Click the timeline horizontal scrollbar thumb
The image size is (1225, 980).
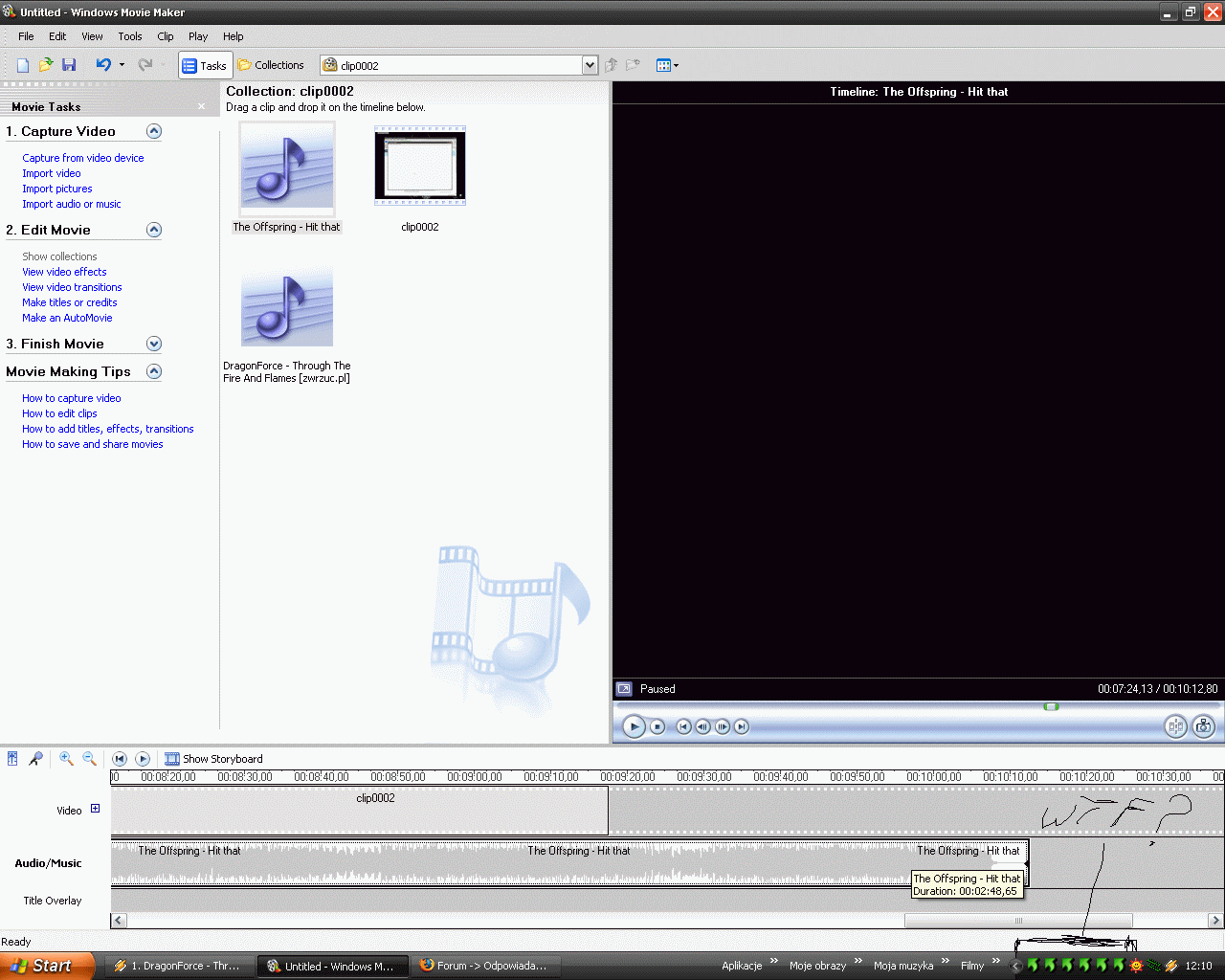1019,921
